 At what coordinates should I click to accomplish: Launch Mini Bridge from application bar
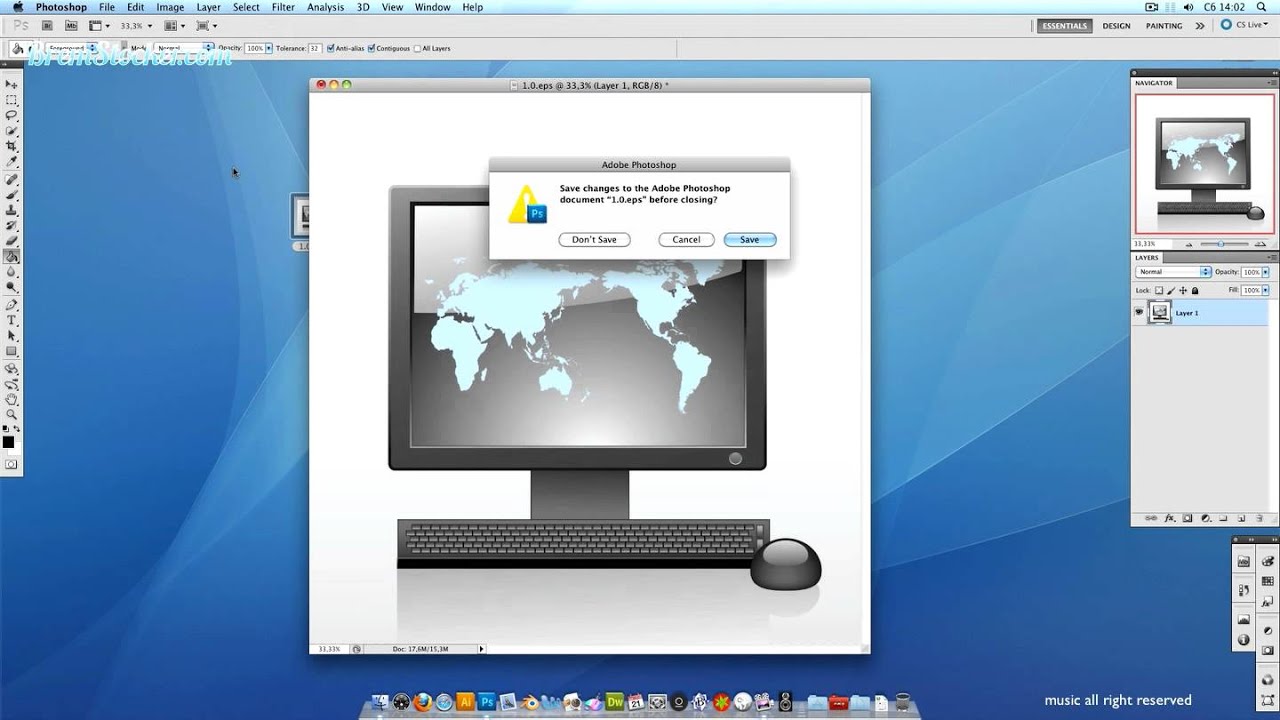[72, 25]
